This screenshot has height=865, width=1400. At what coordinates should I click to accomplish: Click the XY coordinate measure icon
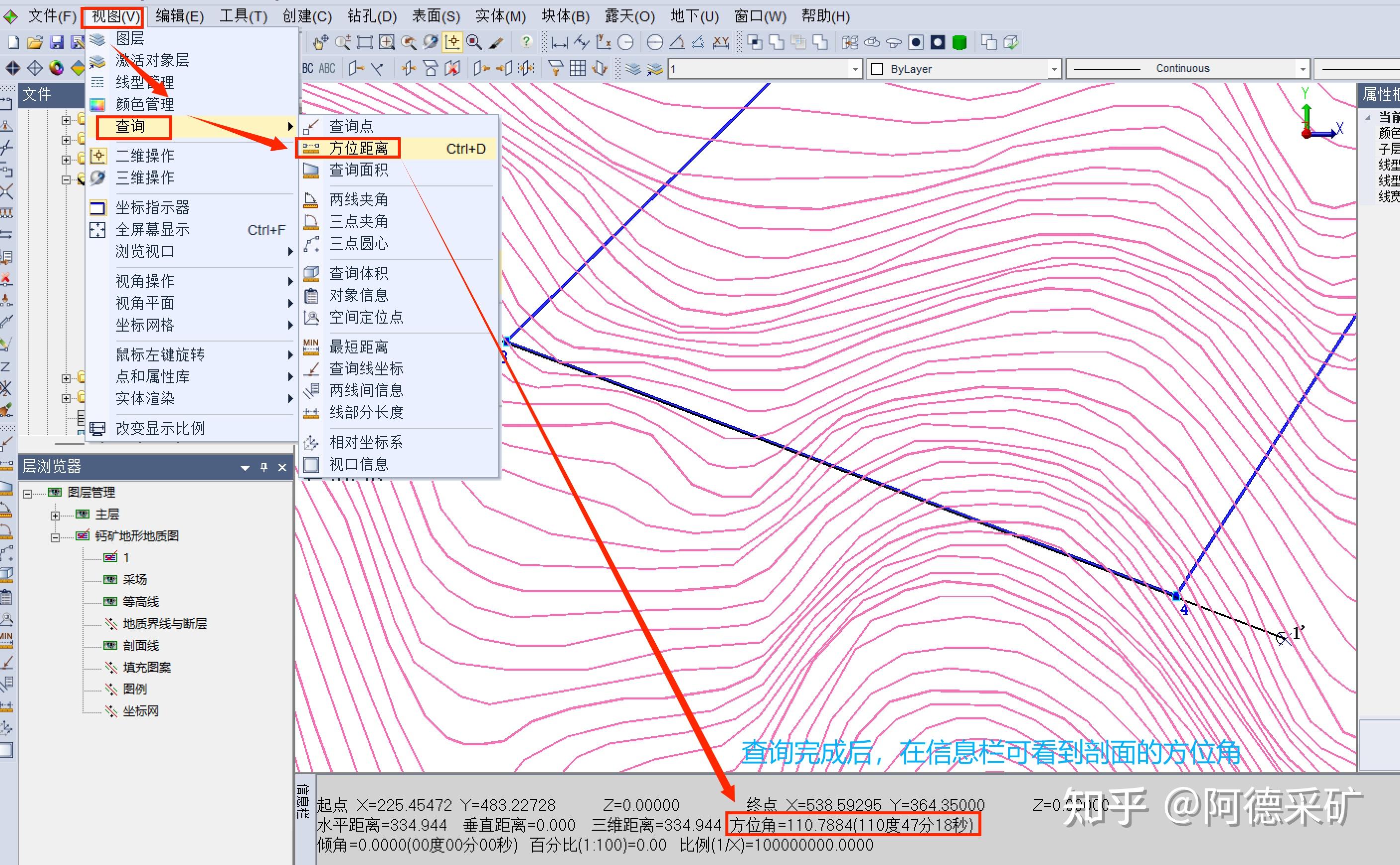point(720,42)
